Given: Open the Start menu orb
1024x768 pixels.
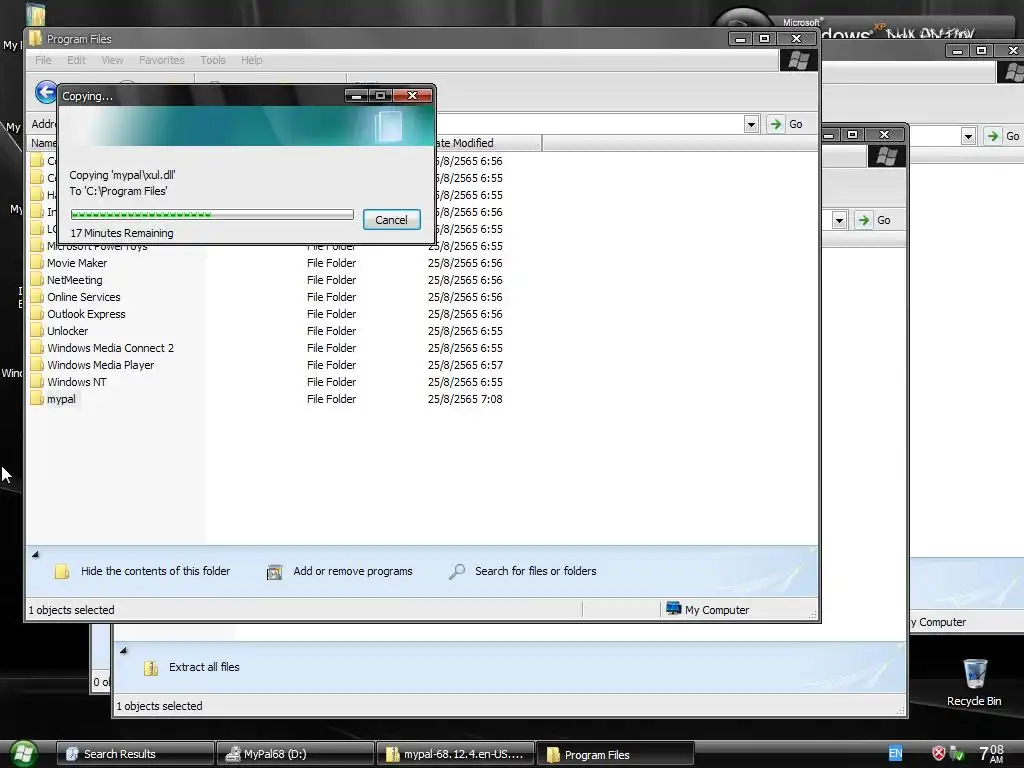Looking at the screenshot, I should click(23, 754).
